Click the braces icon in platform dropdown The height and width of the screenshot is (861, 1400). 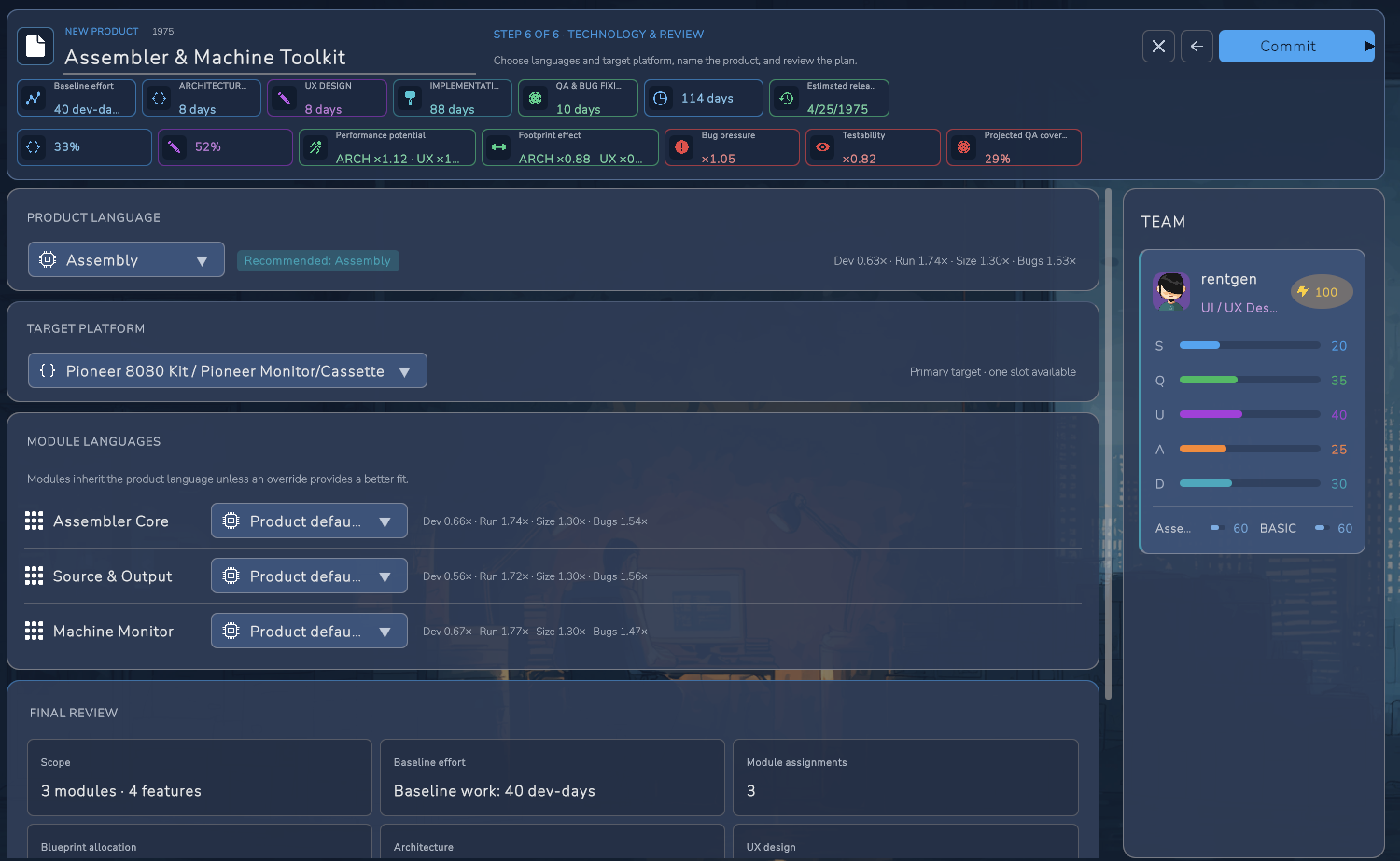(x=47, y=371)
